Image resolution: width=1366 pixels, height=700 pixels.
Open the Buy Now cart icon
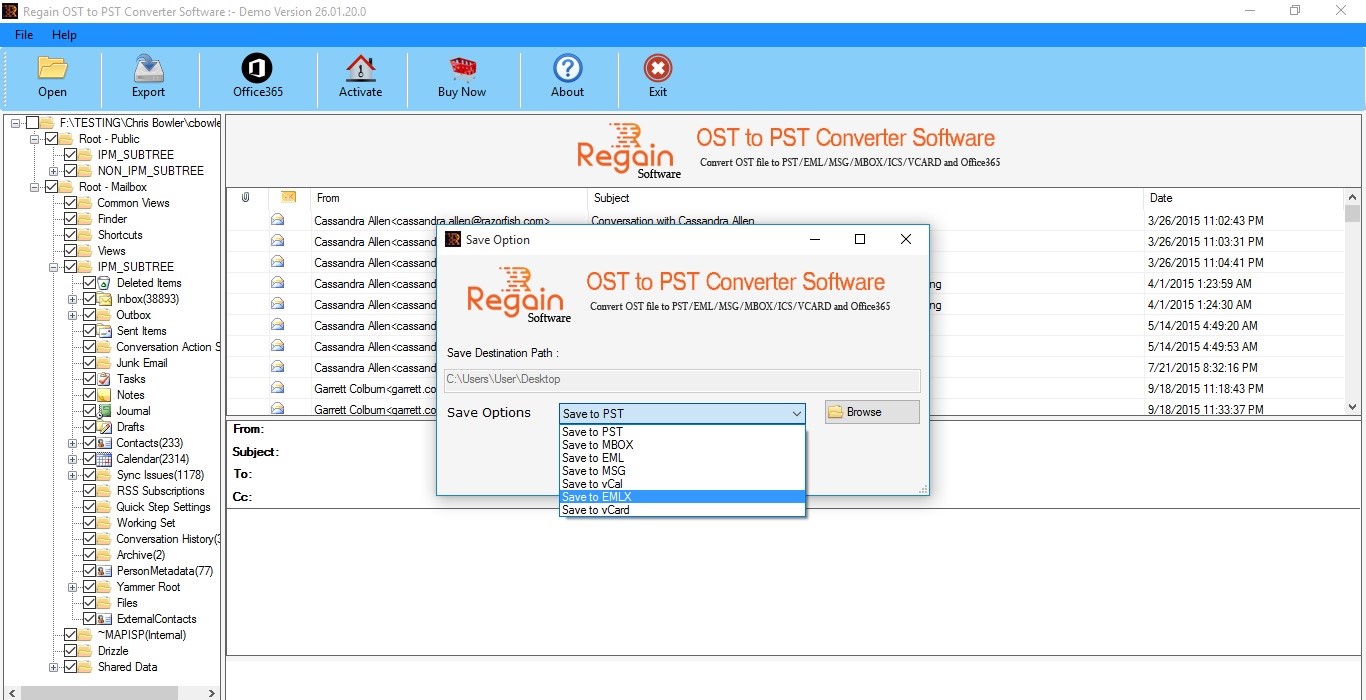click(462, 68)
